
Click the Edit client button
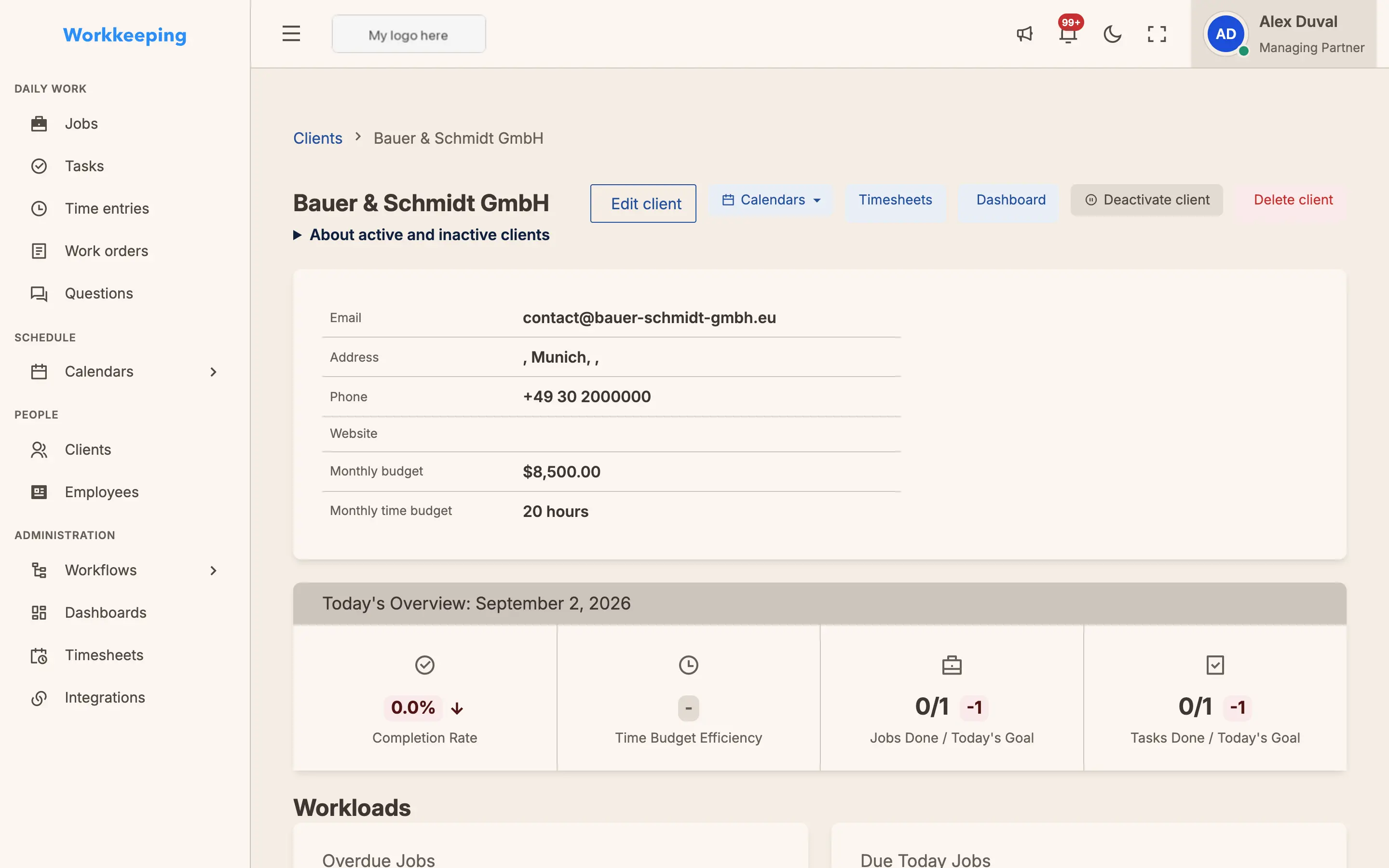643,203
